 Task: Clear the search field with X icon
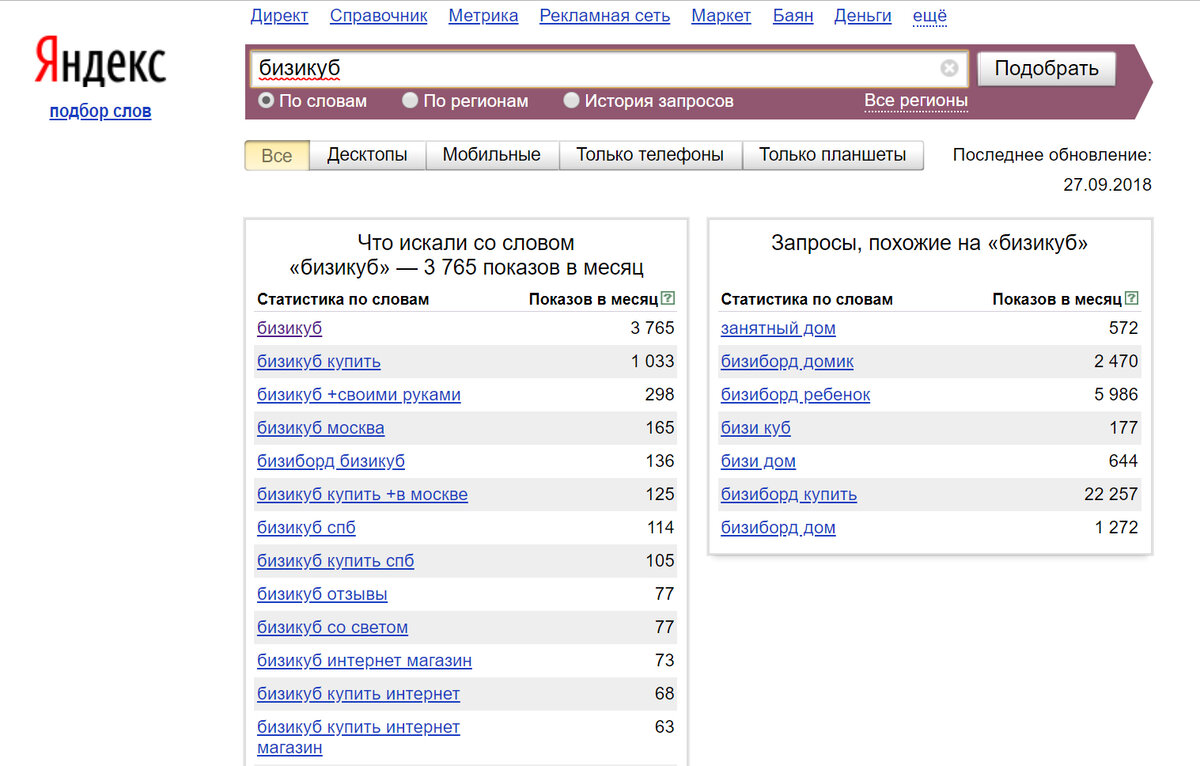tap(949, 68)
